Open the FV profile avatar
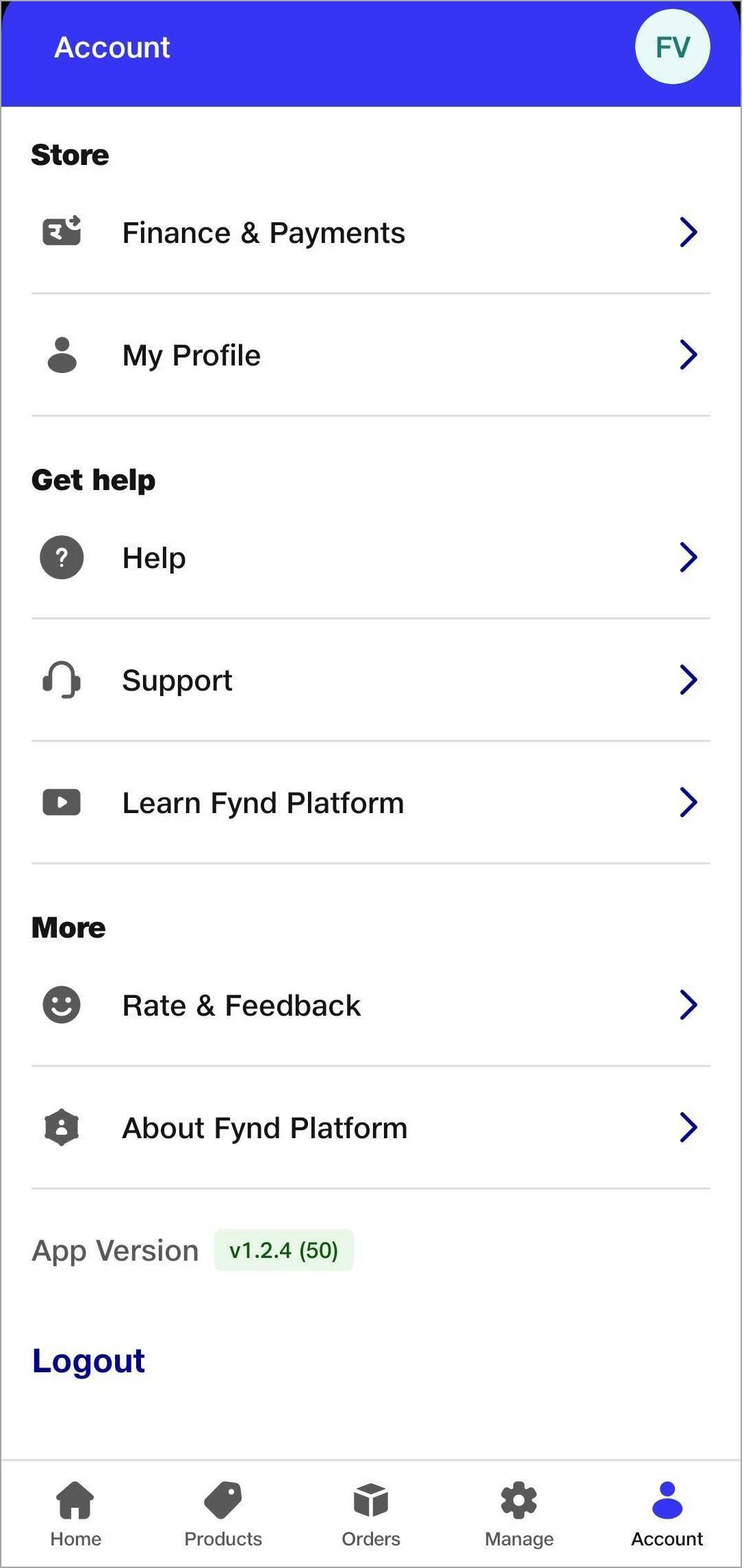 click(672, 47)
